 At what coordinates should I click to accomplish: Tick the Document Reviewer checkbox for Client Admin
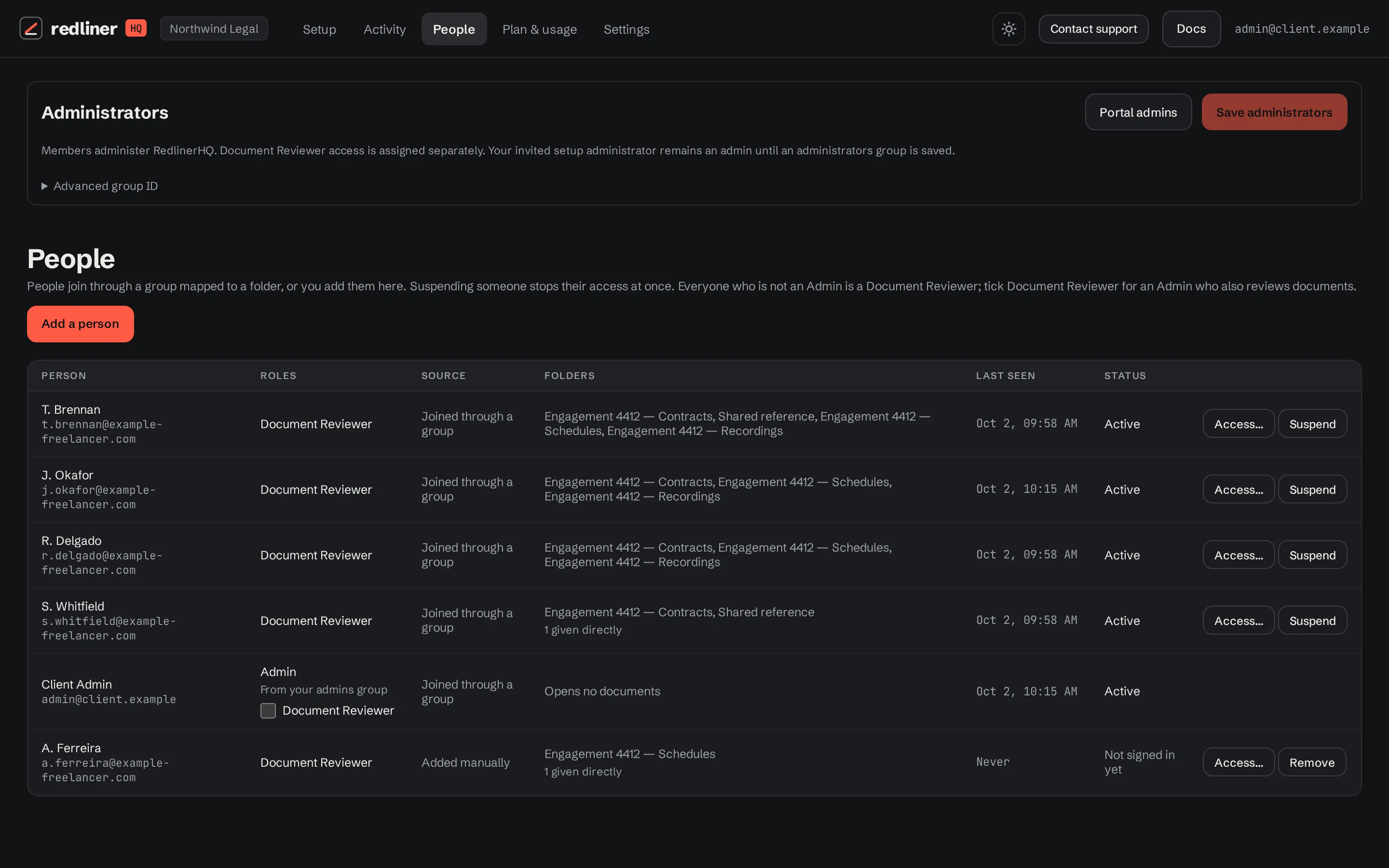tap(268, 711)
